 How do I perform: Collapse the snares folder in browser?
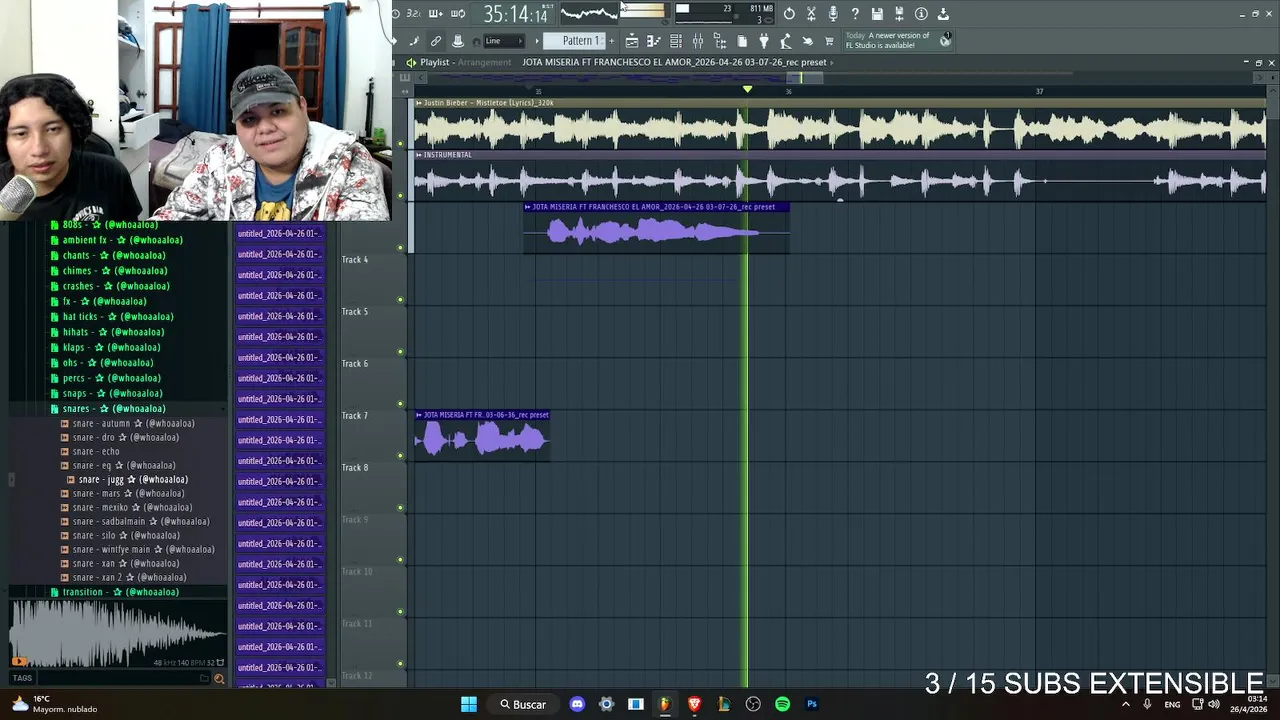115,408
